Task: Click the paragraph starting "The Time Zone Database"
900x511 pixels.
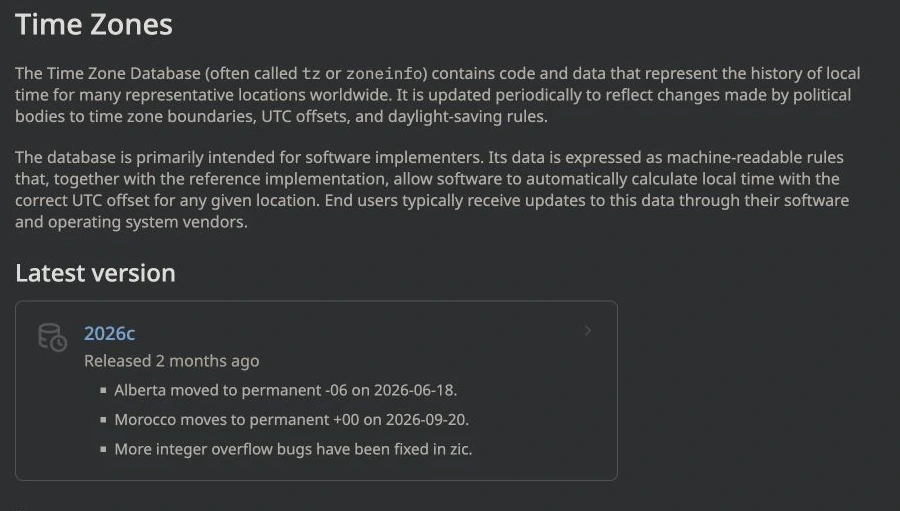Action: 437,95
